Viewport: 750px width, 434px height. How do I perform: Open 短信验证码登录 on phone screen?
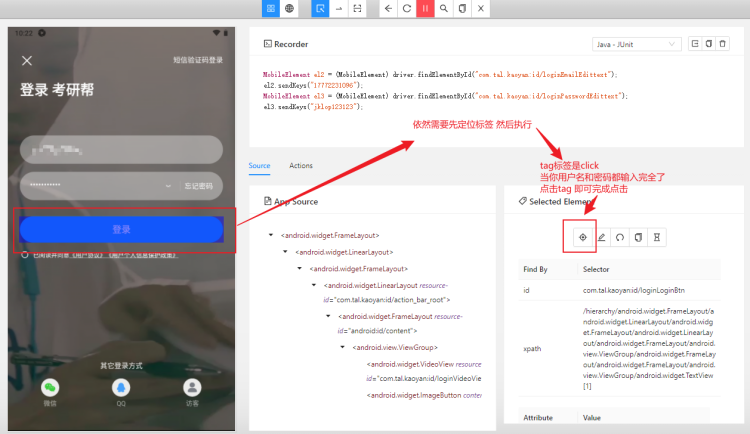pos(198,60)
